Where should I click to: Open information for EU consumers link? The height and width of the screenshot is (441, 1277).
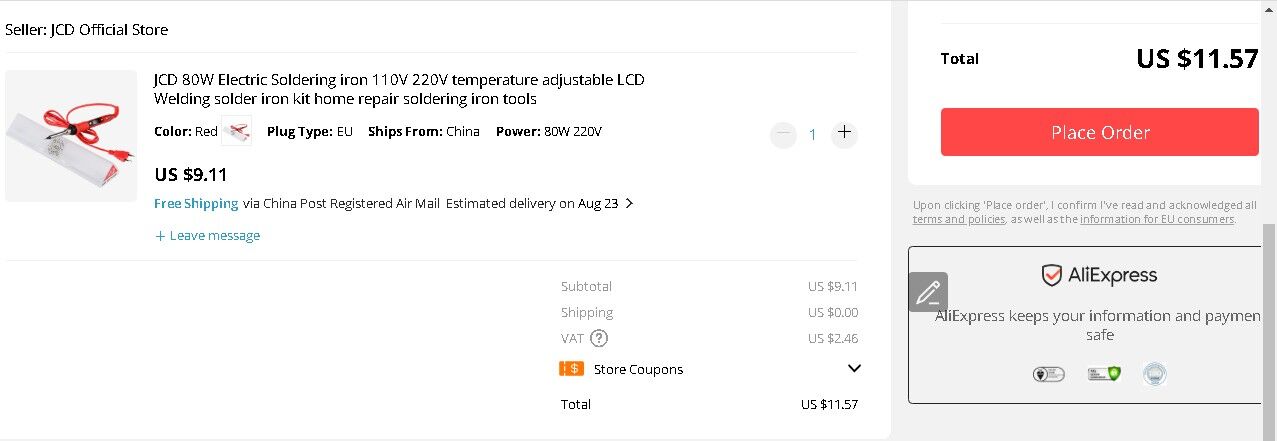[x=1157, y=219]
